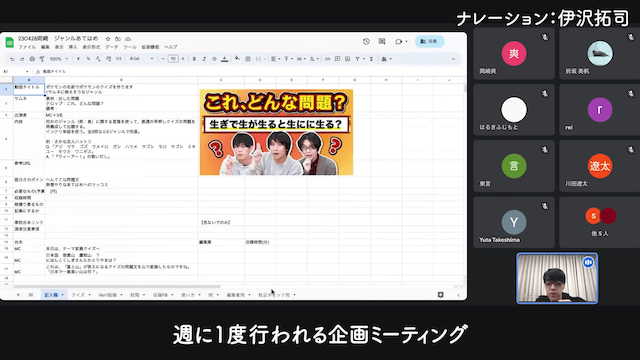Select the 動画タイトル cell in column A
This screenshot has width=640, height=360.
[29, 89]
